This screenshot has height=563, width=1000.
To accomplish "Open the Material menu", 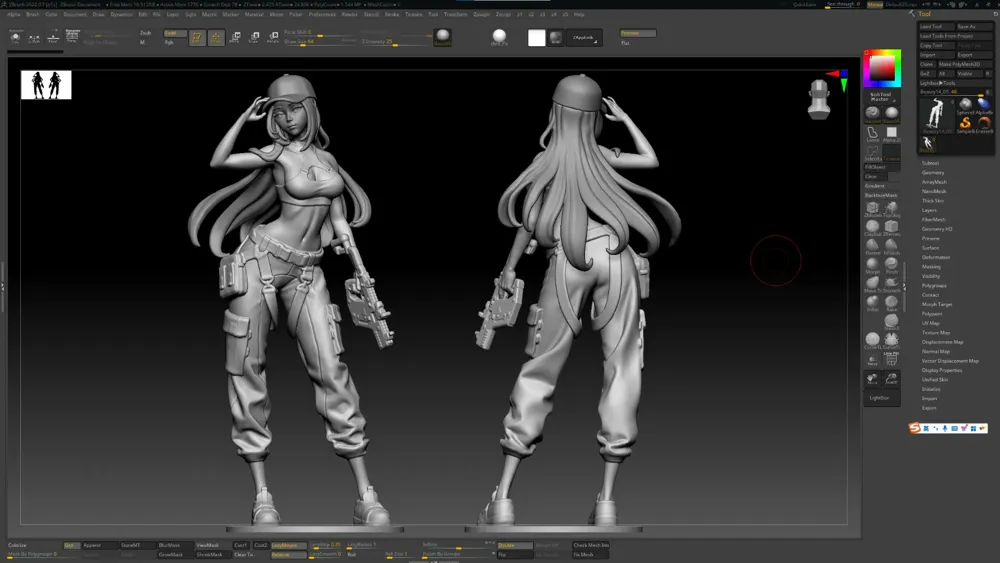I will click(x=254, y=14).
